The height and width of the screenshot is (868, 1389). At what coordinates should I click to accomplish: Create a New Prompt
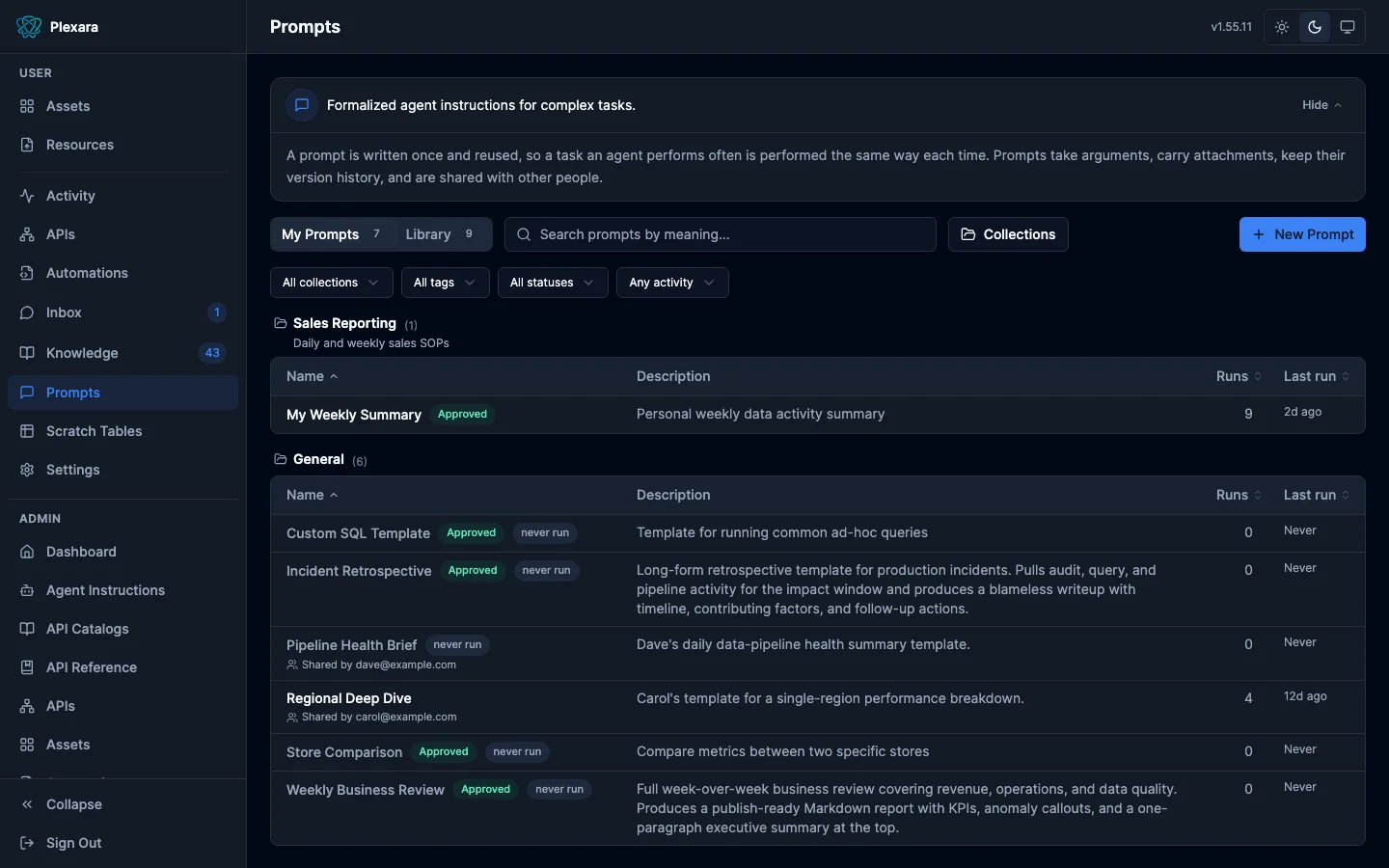[x=1302, y=234]
